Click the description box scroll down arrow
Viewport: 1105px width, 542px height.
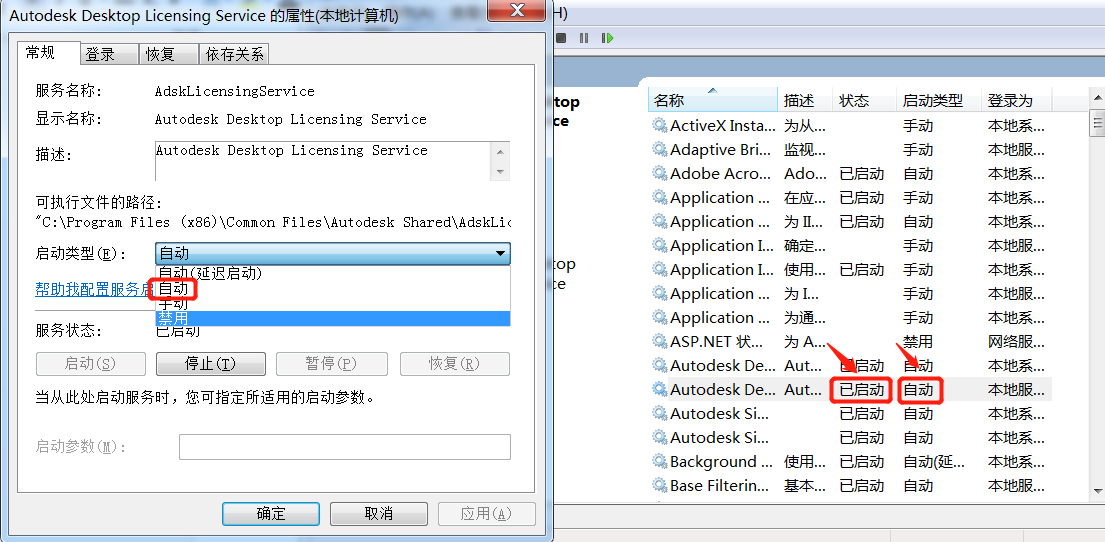[x=500, y=171]
